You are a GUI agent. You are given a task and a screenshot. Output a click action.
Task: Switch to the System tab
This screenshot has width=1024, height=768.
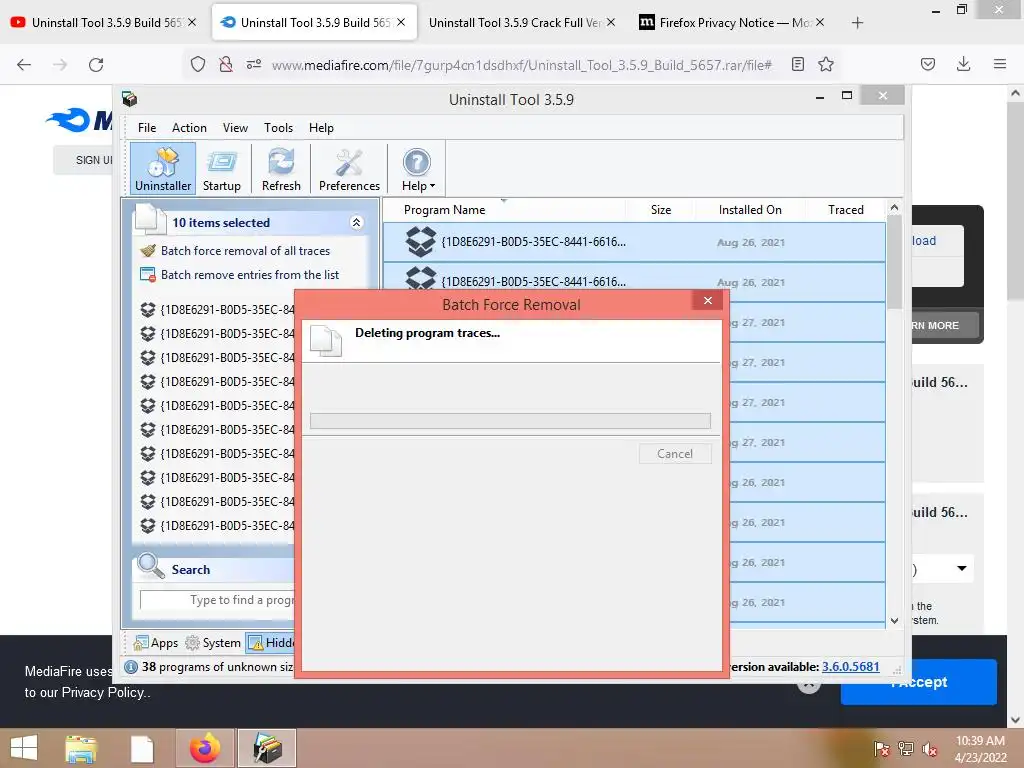(213, 643)
